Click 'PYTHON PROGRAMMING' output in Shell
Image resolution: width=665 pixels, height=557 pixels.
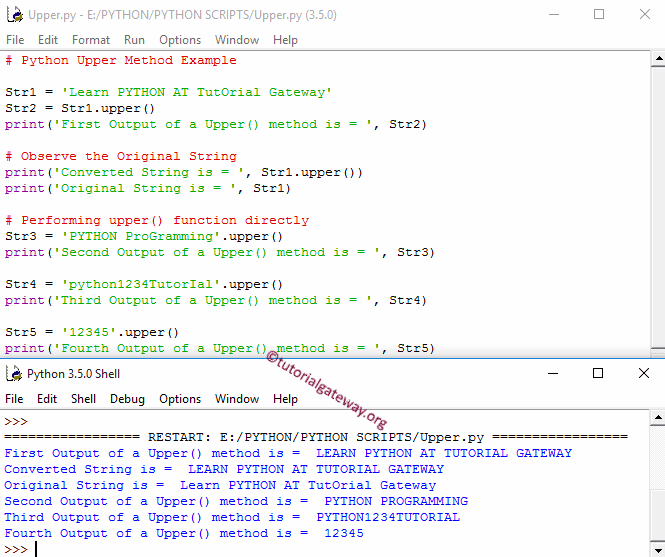[396, 501]
